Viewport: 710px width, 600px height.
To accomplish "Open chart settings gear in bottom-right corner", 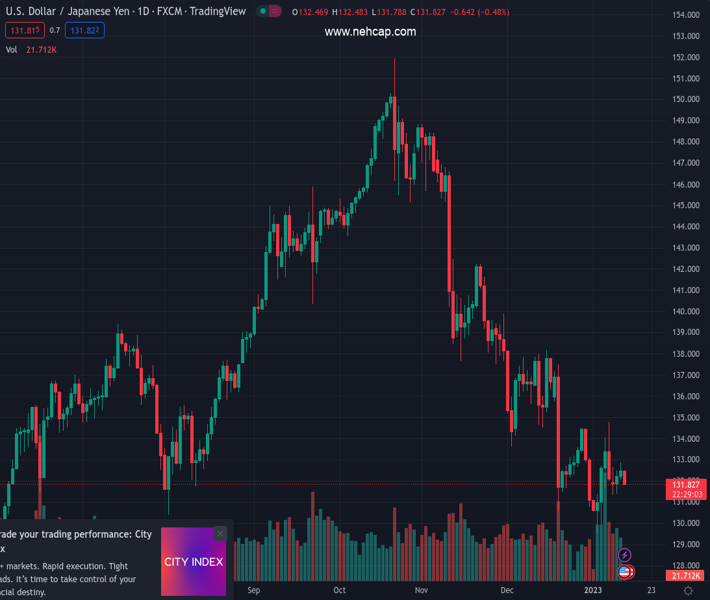I will 688,591.
